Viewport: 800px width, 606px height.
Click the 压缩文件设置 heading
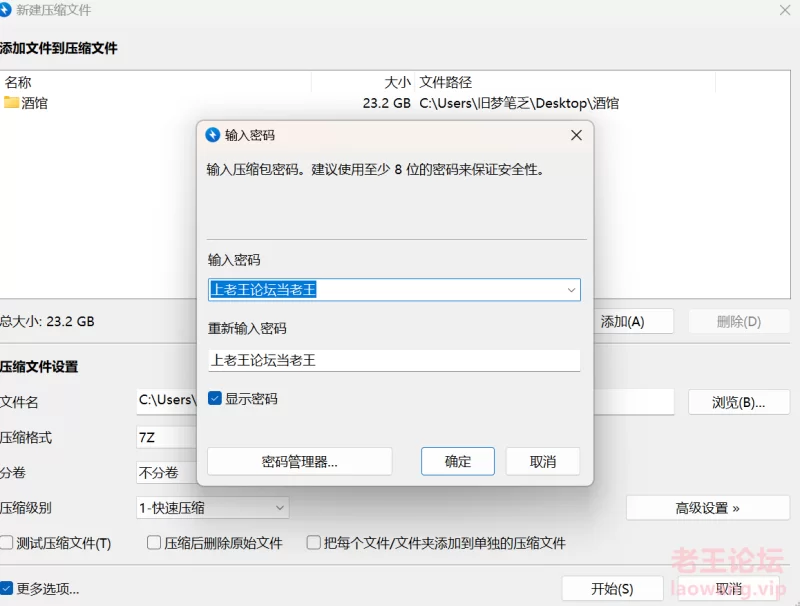pyautogui.click(x=39, y=367)
